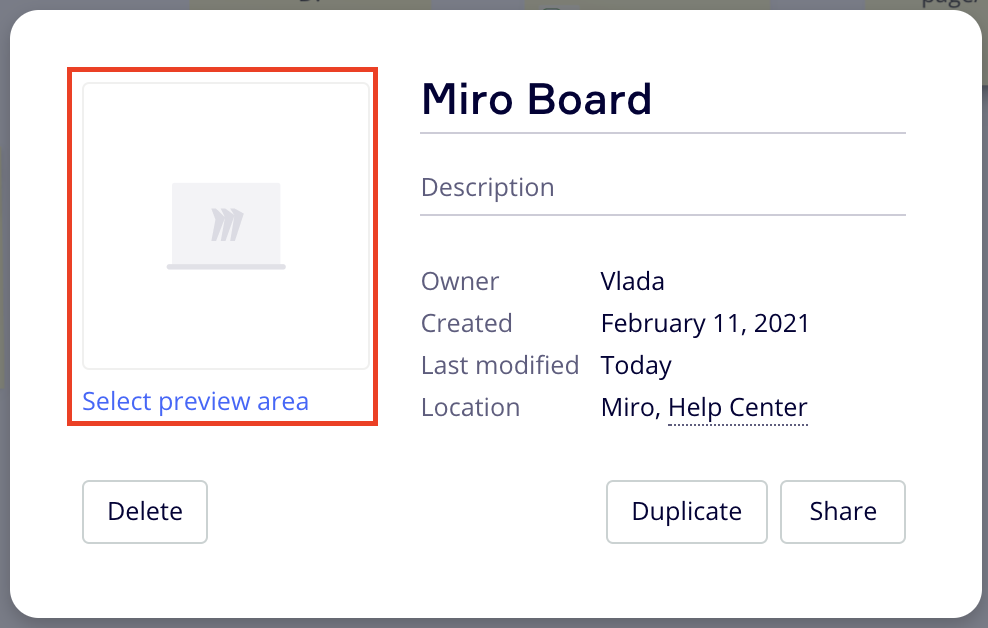Click the laptop base under the Miro logo

[x=226, y=267]
